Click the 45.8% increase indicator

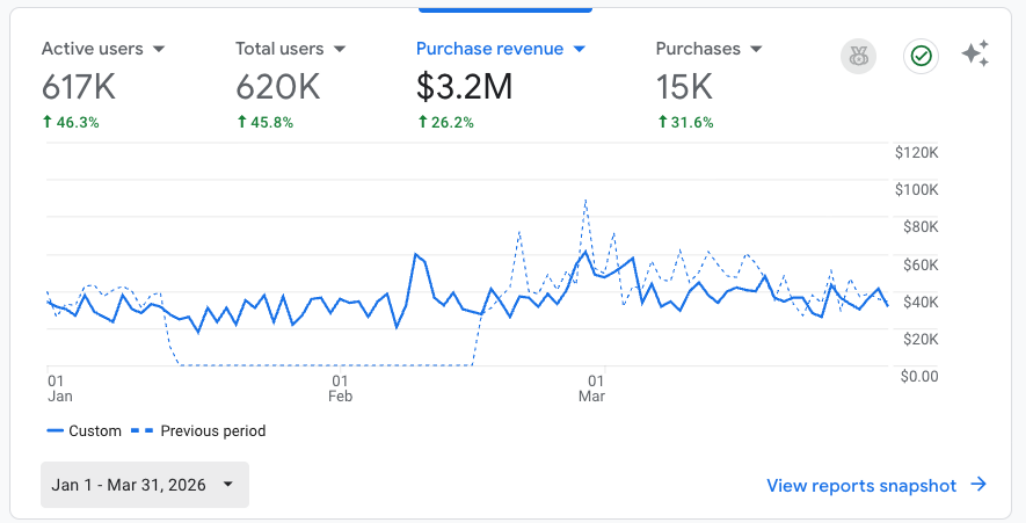coord(265,122)
